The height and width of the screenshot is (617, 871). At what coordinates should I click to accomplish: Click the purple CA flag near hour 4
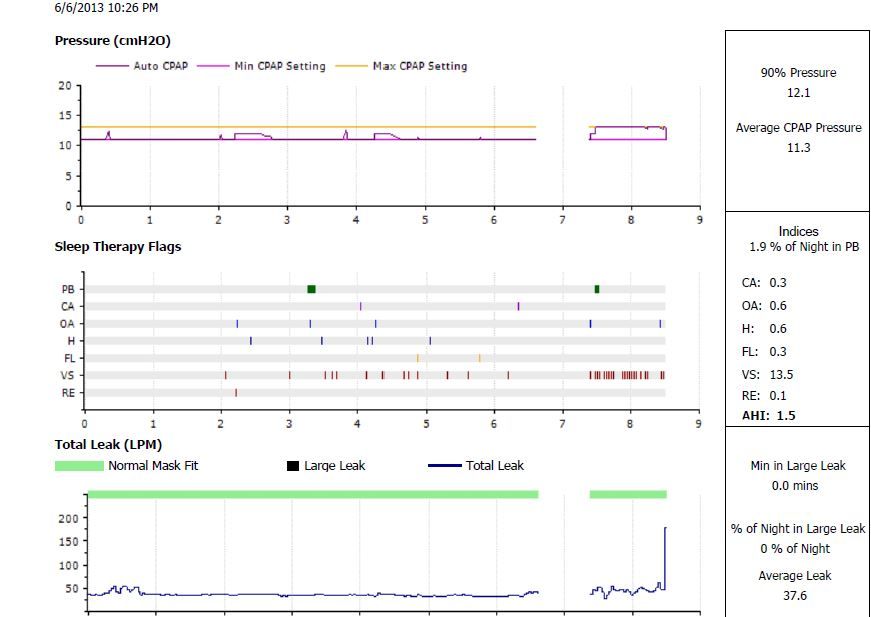pyautogui.click(x=360, y=306)
